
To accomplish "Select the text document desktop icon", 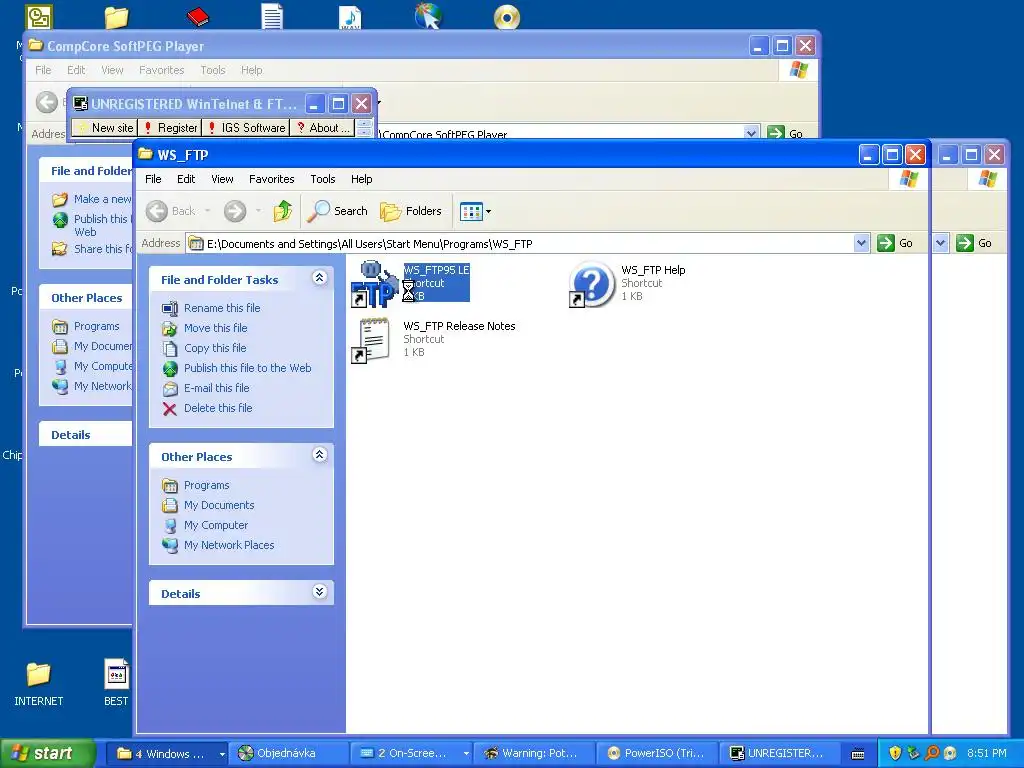I will click(272, 16).
